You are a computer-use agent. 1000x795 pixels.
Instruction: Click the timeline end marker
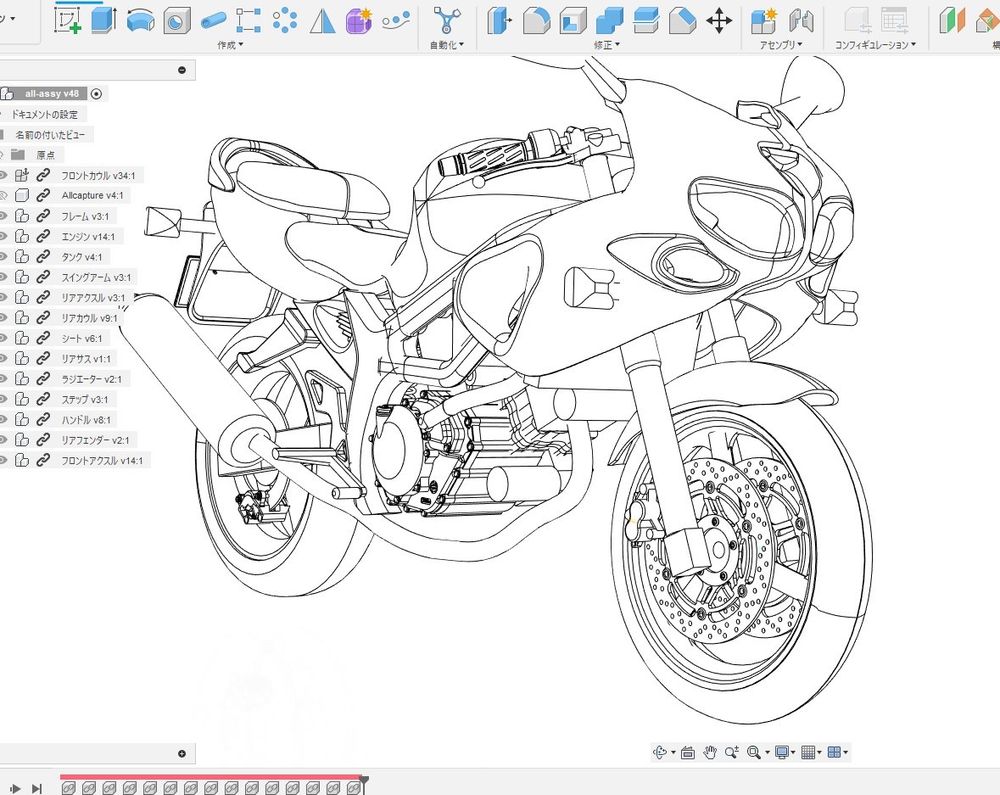point(364,778)
